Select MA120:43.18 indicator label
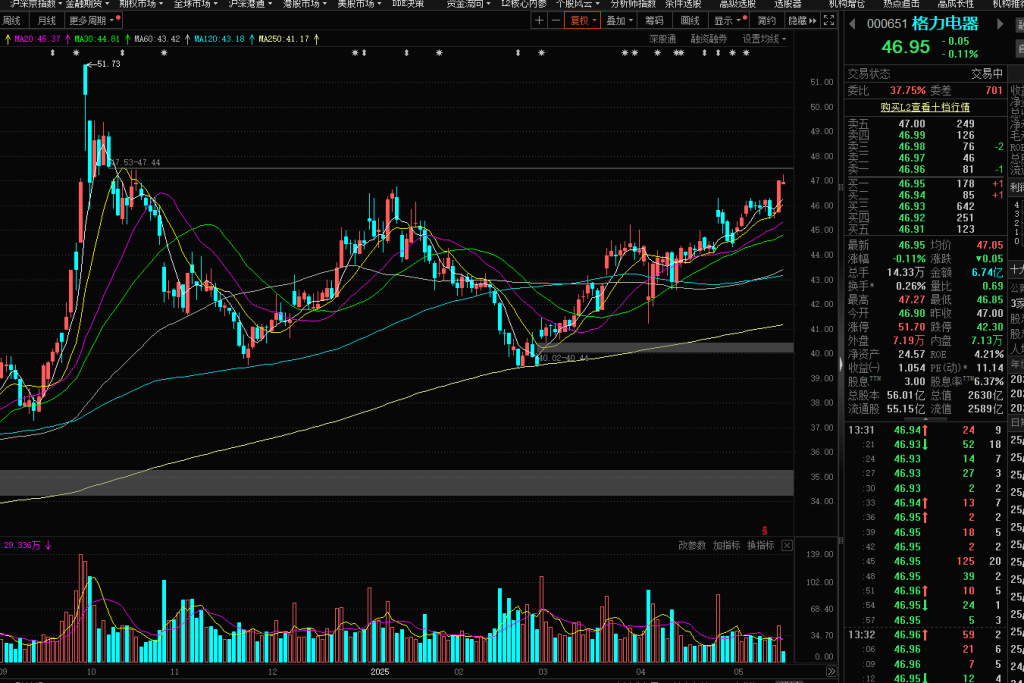The image size is (1024, 683). point(219,39)
